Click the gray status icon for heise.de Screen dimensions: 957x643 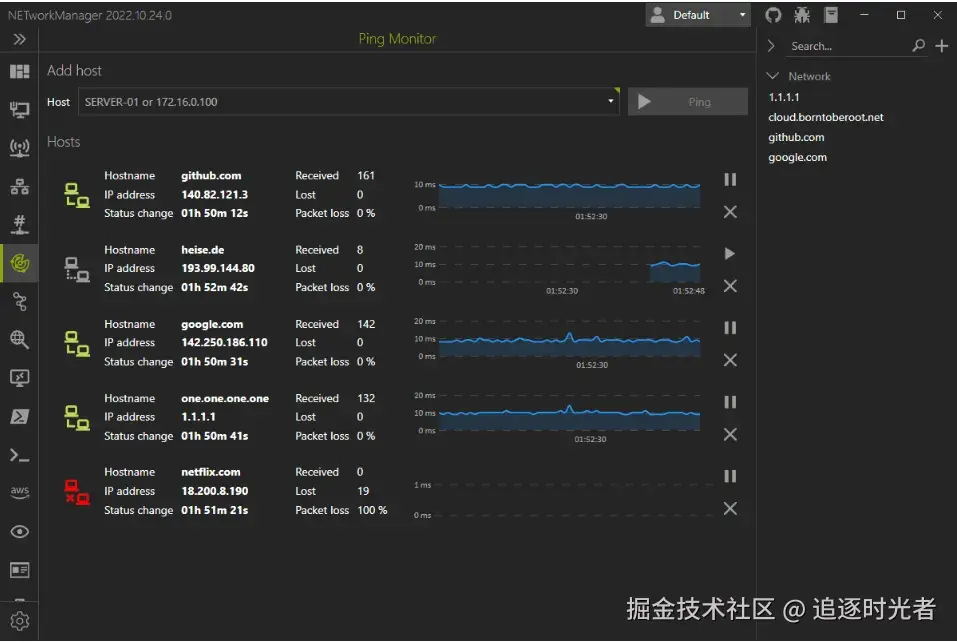[x=77, y=269]
